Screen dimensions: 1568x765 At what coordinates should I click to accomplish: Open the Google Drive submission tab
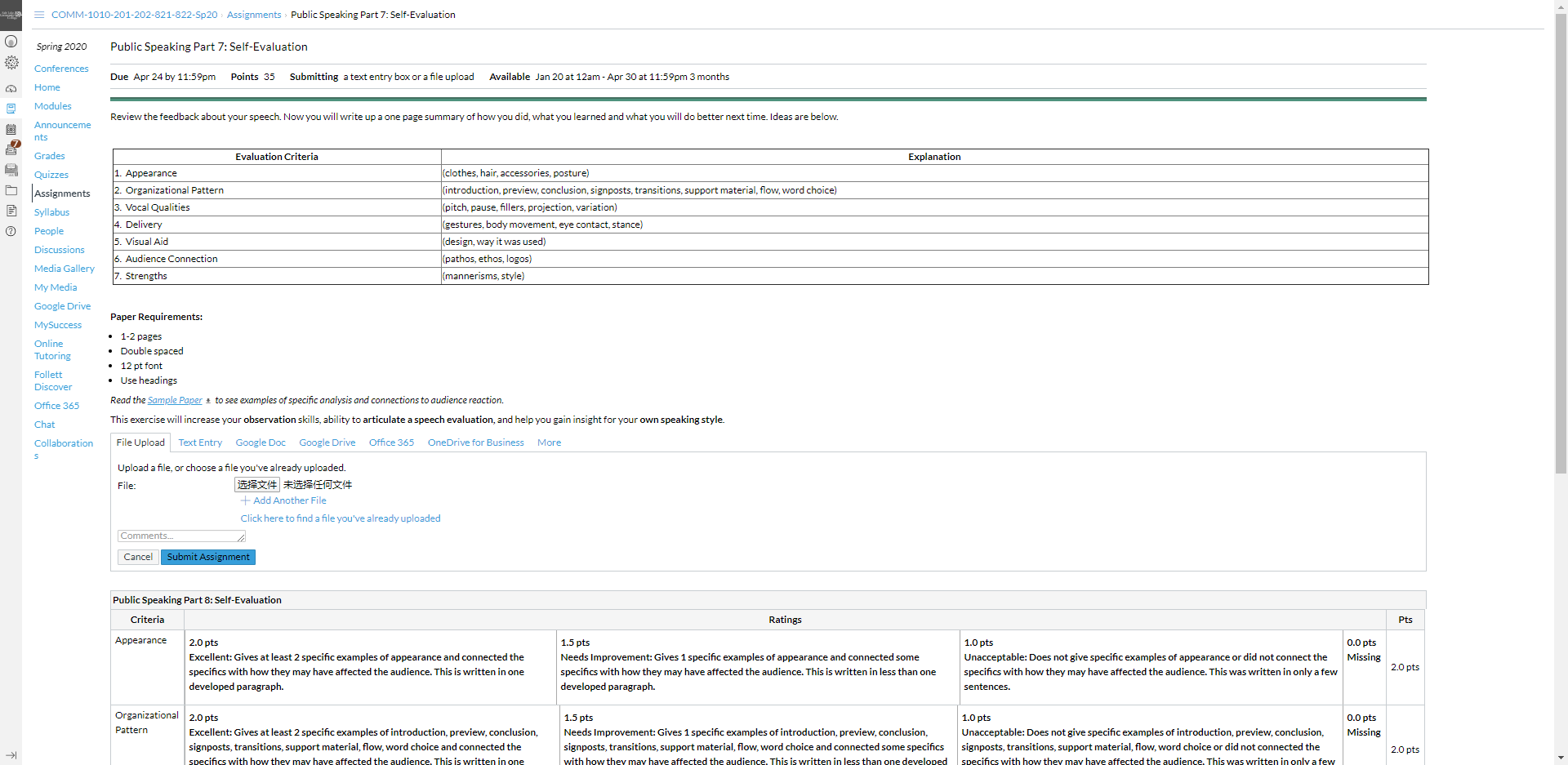(327, 443)
